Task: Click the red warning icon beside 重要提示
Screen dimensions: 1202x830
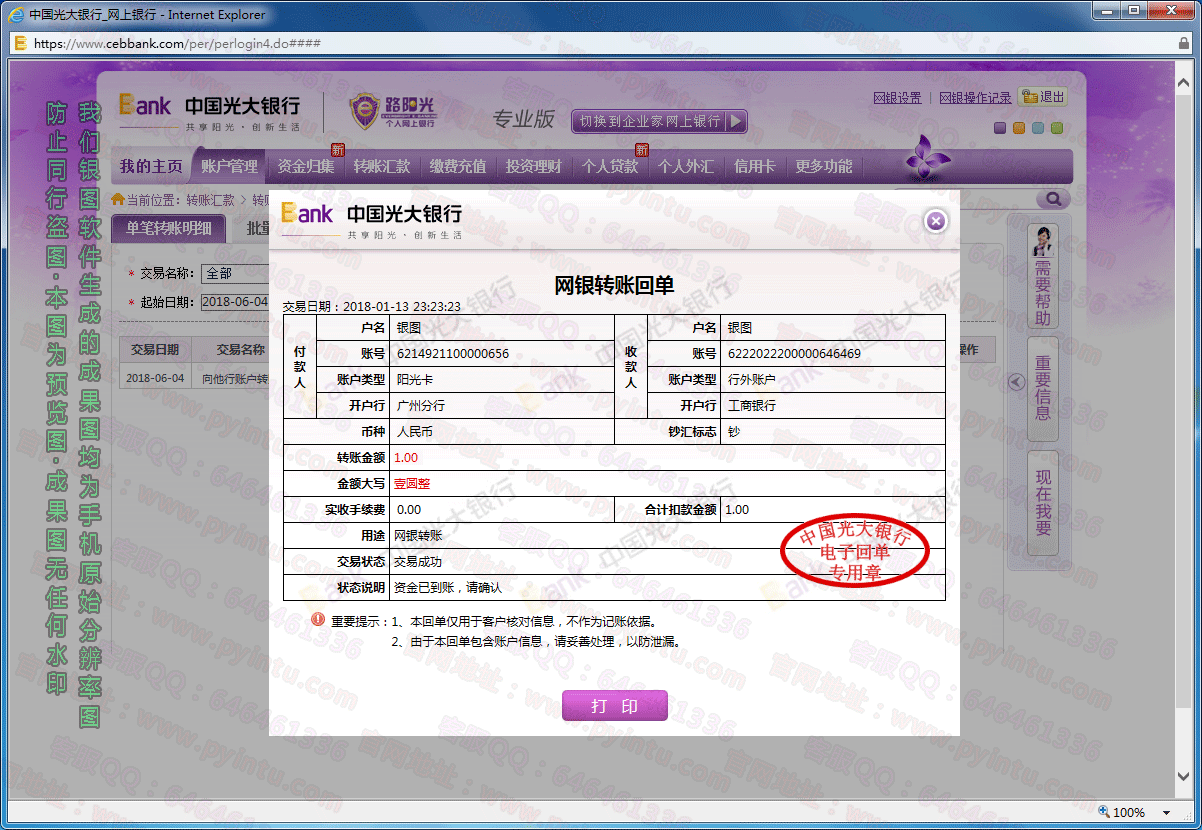Action: [x=318, y=620]
